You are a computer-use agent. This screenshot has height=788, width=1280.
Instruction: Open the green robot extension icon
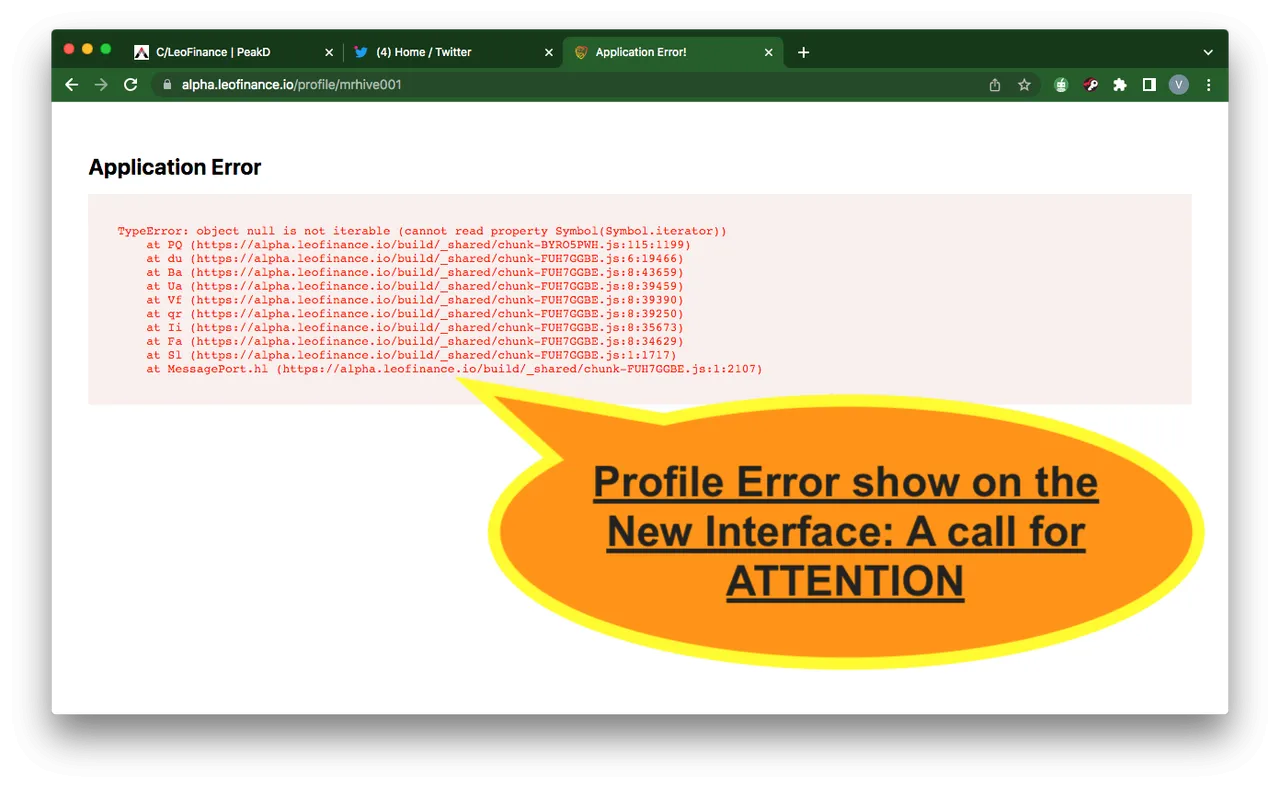point(1061,85)
